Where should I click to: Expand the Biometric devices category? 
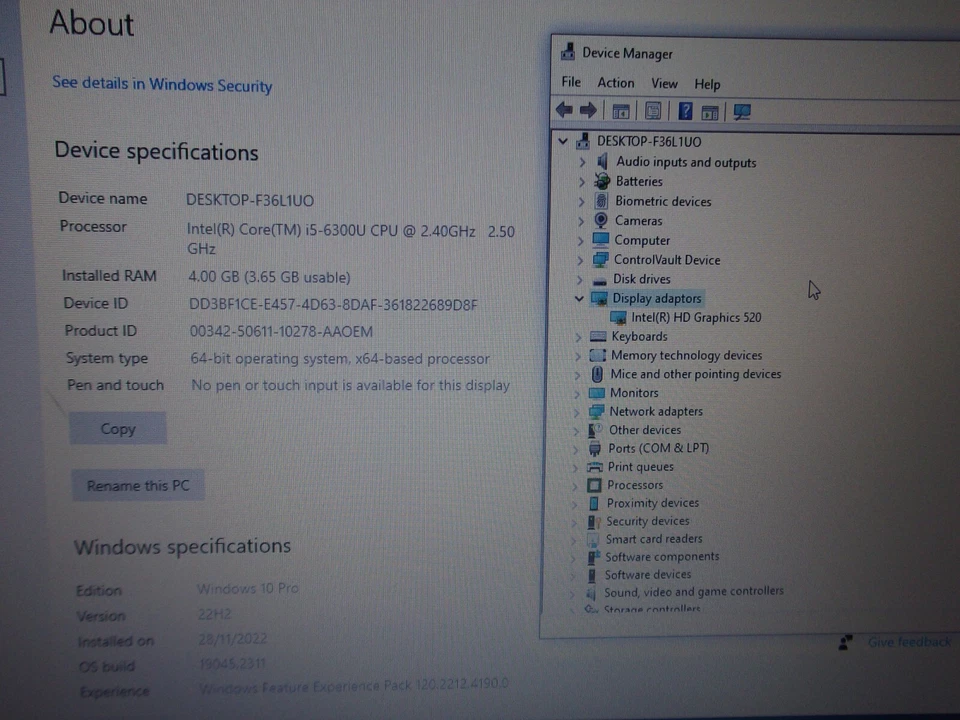pyautogui.click(x=580, y=201)
